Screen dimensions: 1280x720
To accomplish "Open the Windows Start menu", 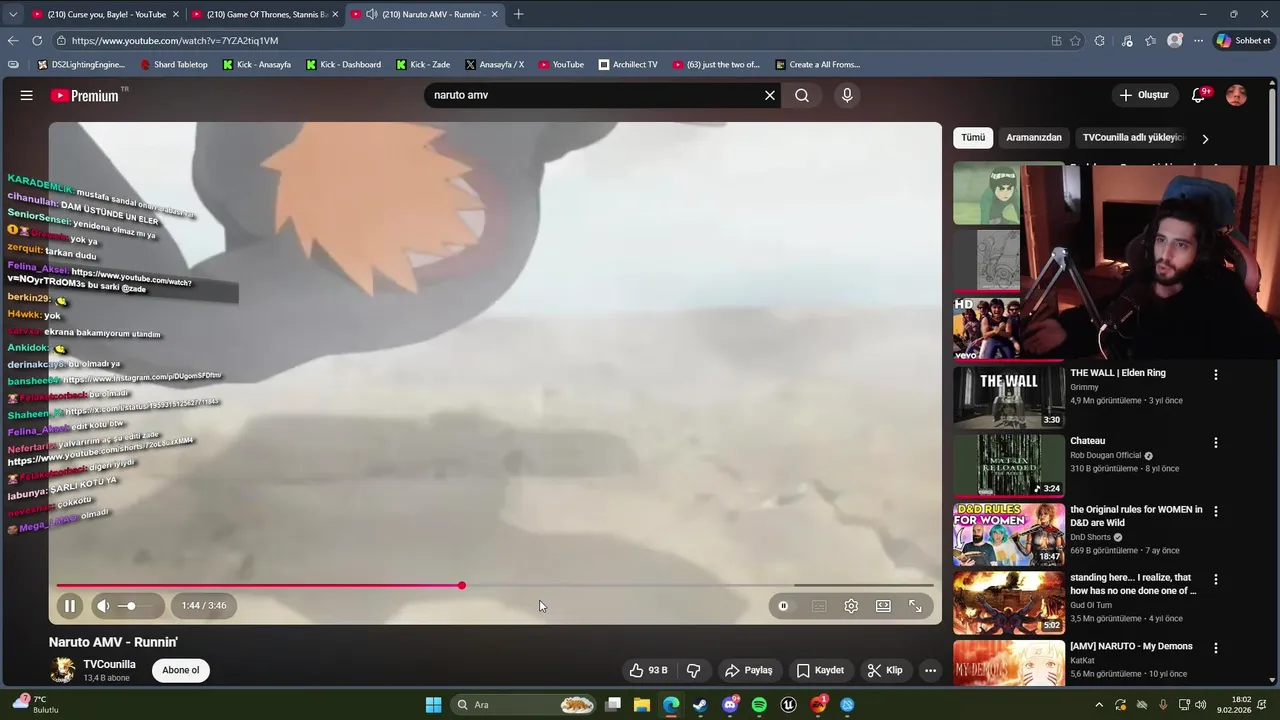I will pyautogui.click(x=433, y=705).
